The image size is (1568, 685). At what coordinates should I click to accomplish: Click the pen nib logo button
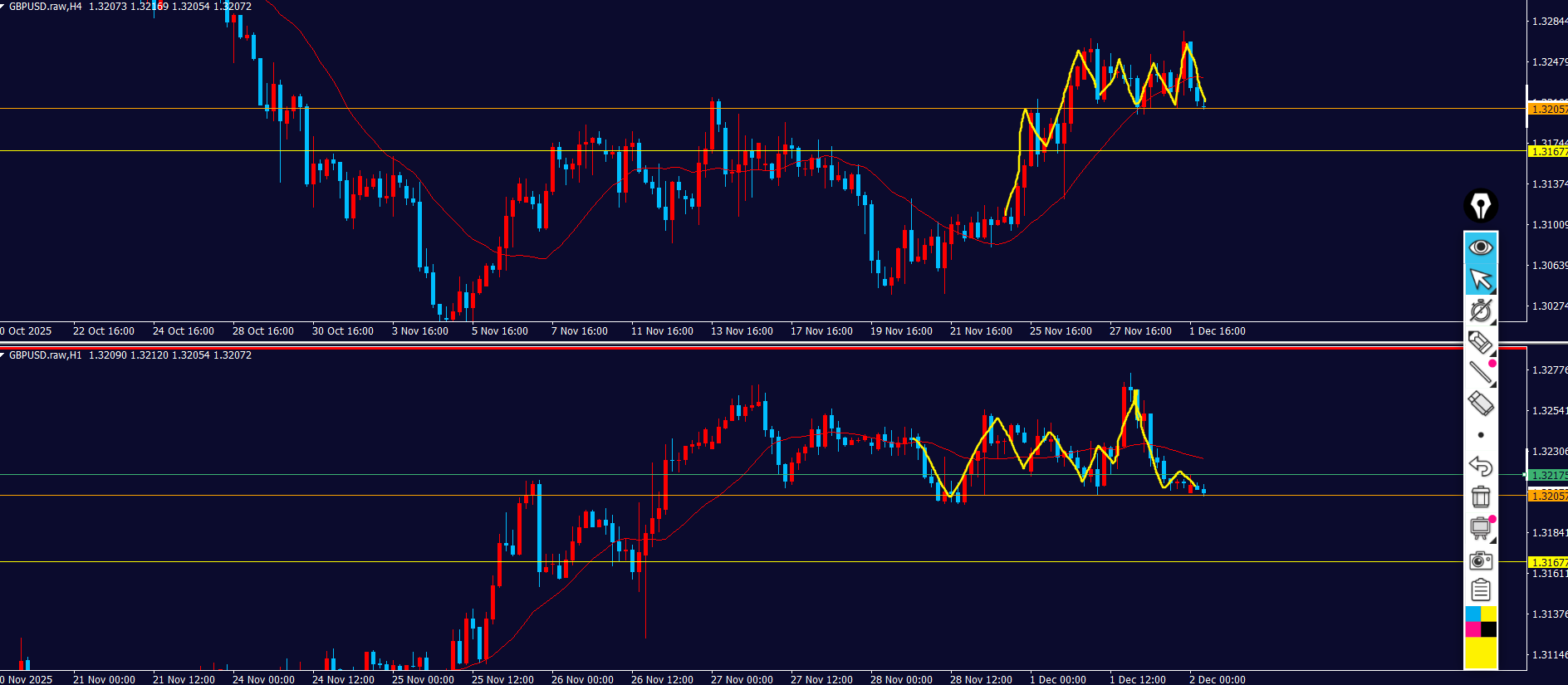point(1480,206)
